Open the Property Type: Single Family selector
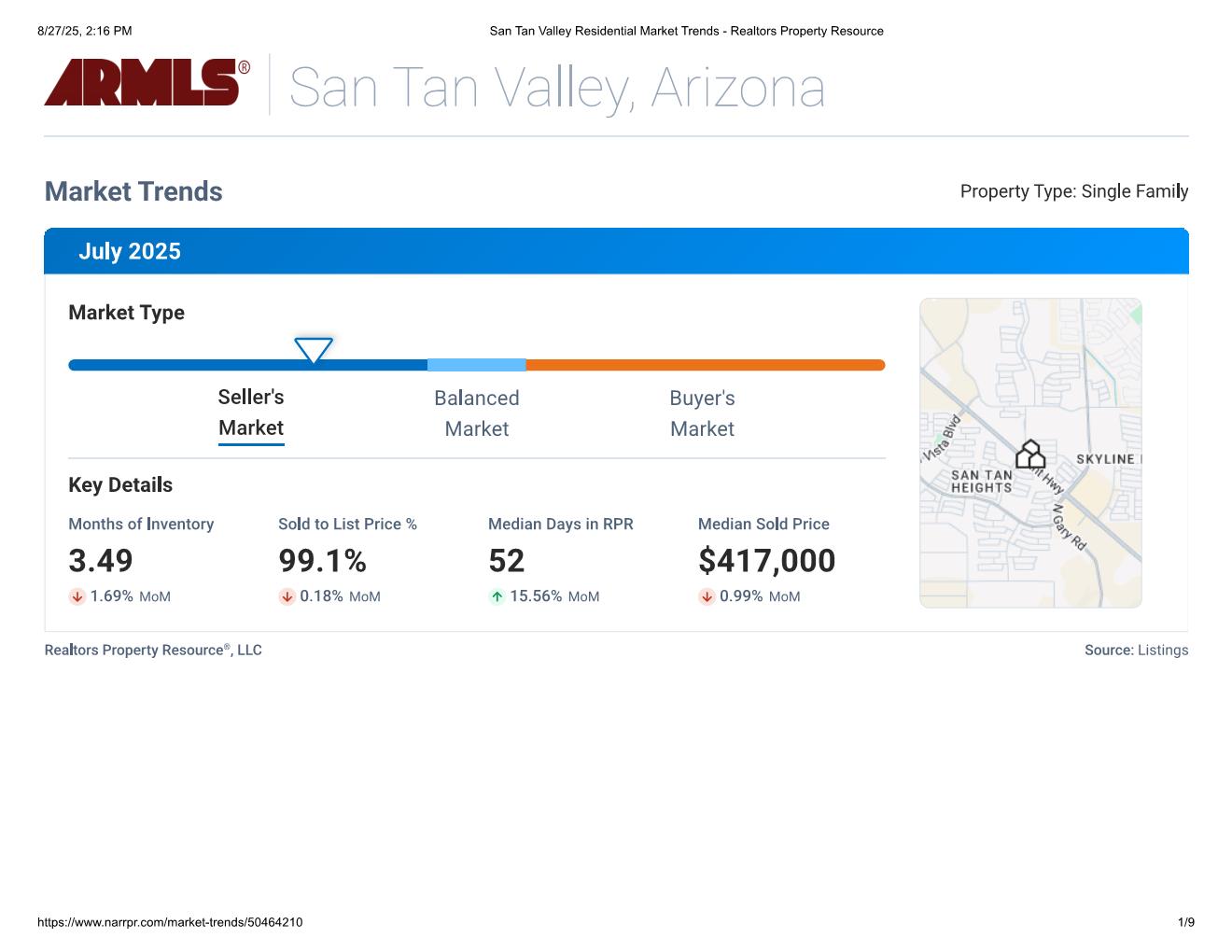This screenshot has width=1232, height=952. (x=1074, y=191)
